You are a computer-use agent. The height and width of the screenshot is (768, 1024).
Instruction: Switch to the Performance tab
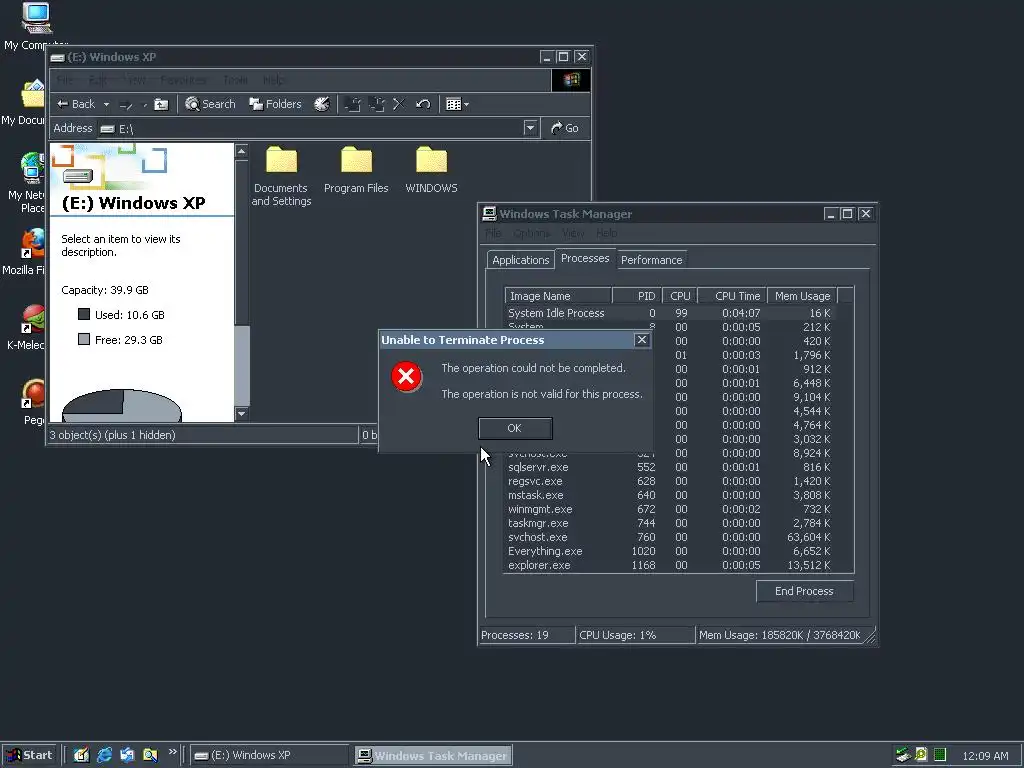click(651, 260)
